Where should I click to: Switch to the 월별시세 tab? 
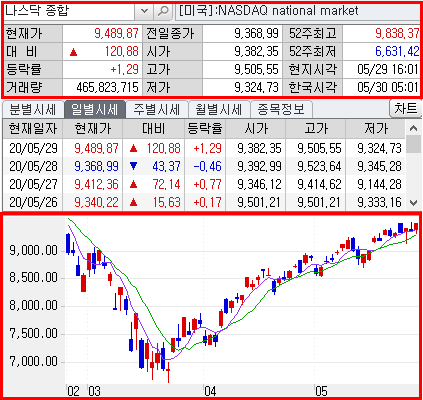[218, 109]
